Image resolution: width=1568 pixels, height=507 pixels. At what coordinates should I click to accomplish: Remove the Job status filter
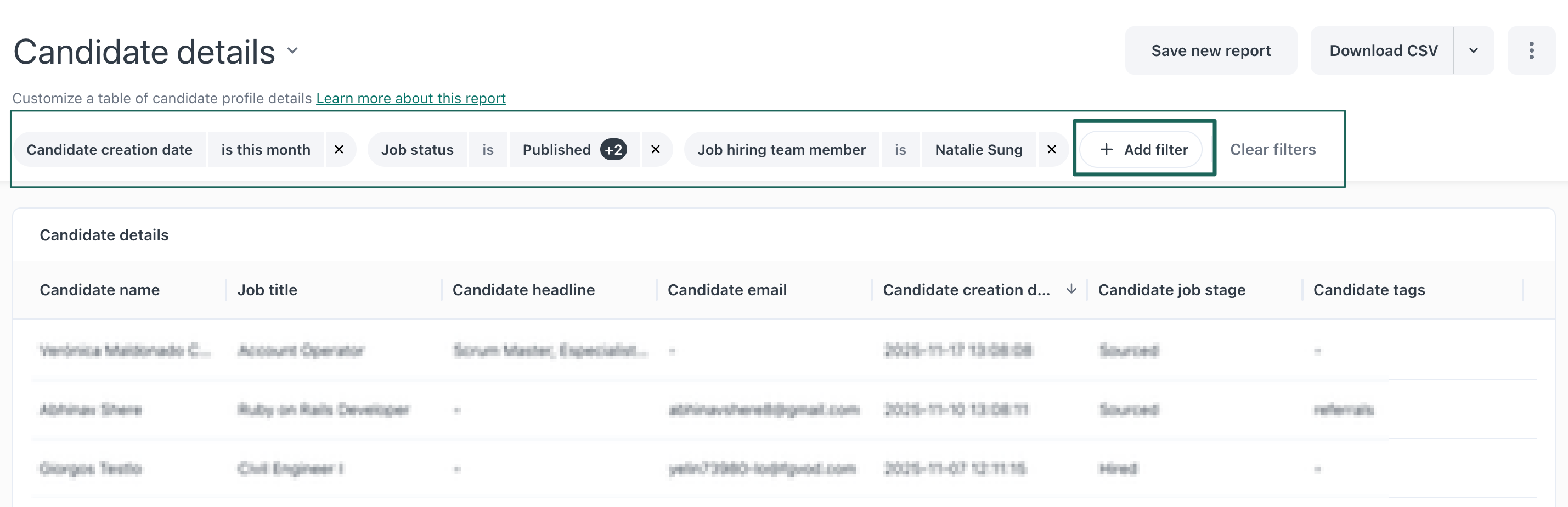656,149
